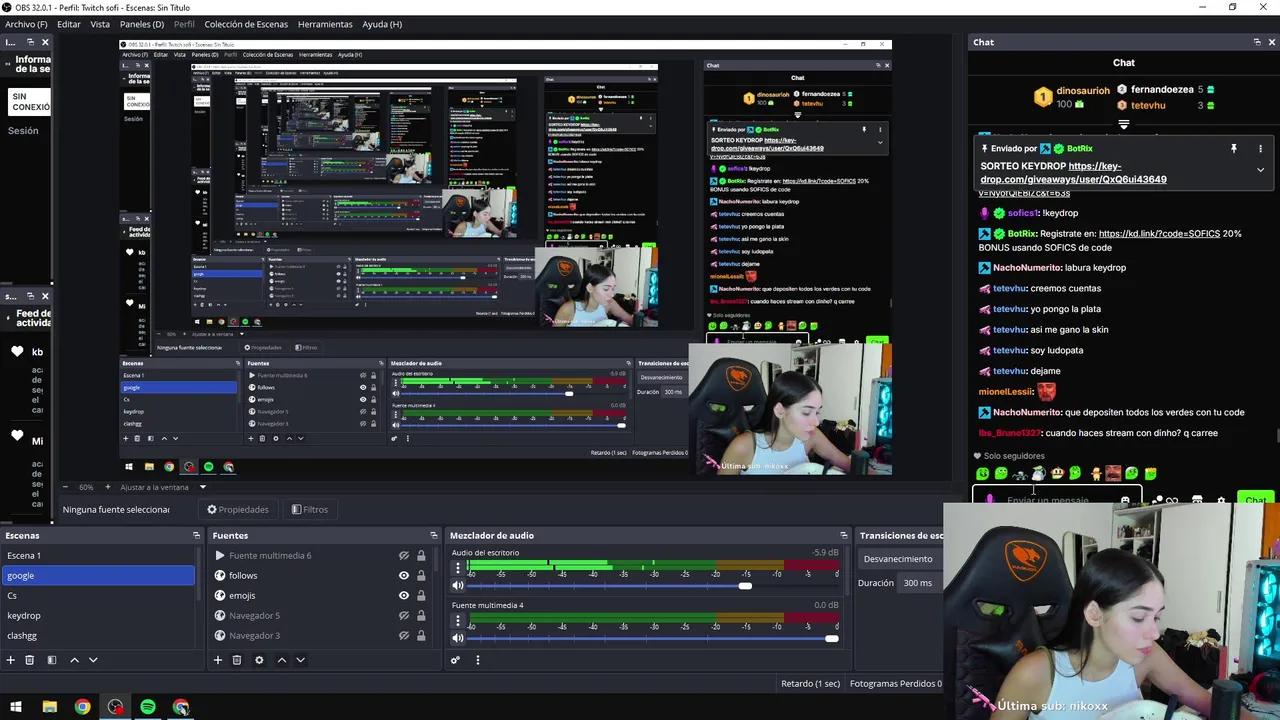This screenshot has width=1280, height=720.
Task: Delete selected scene with trash icon
Action: [x=30, y=660]
